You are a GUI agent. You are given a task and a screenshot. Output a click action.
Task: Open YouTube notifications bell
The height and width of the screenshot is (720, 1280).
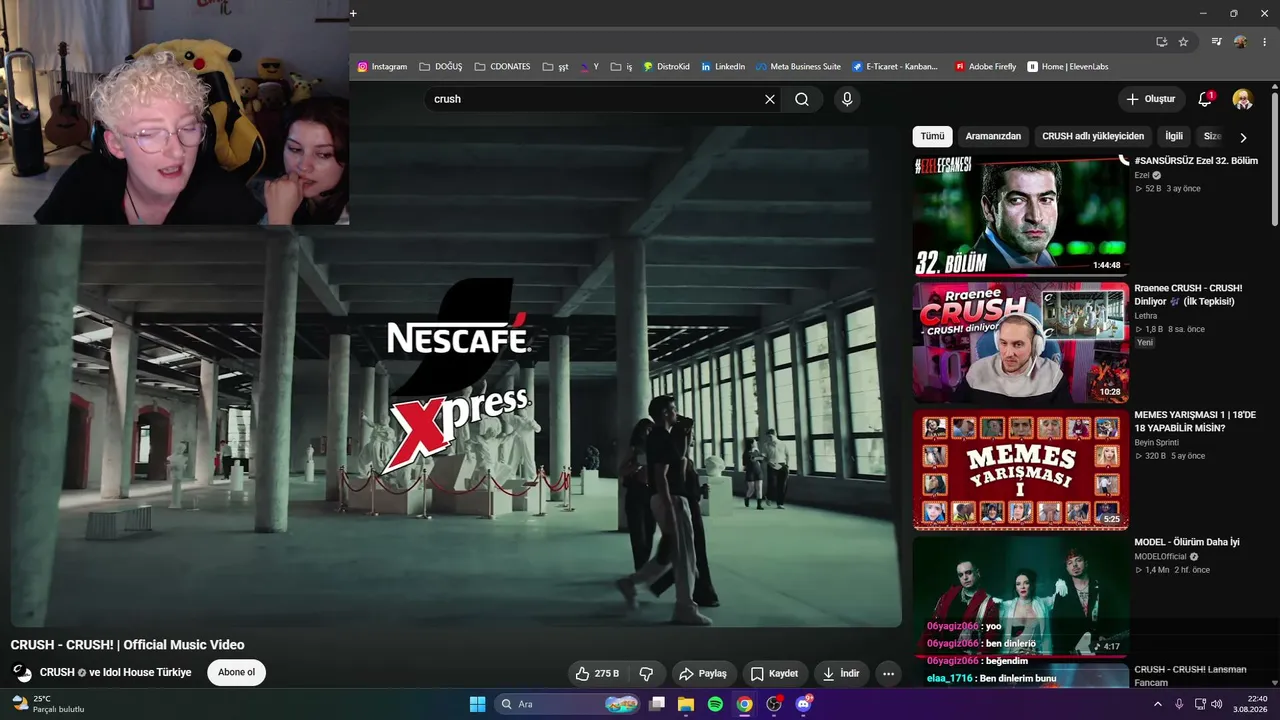1205,99
